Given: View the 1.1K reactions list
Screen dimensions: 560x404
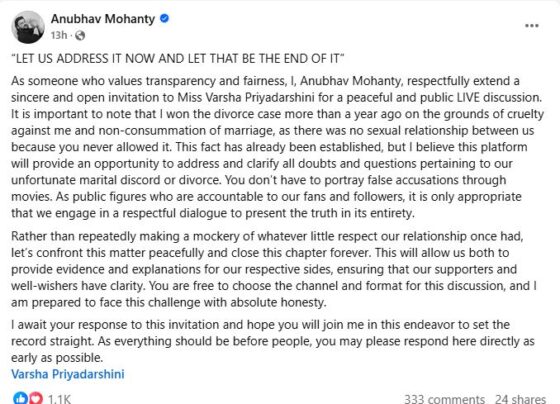Looking at the screenshot, I should [x=59, y=399].
